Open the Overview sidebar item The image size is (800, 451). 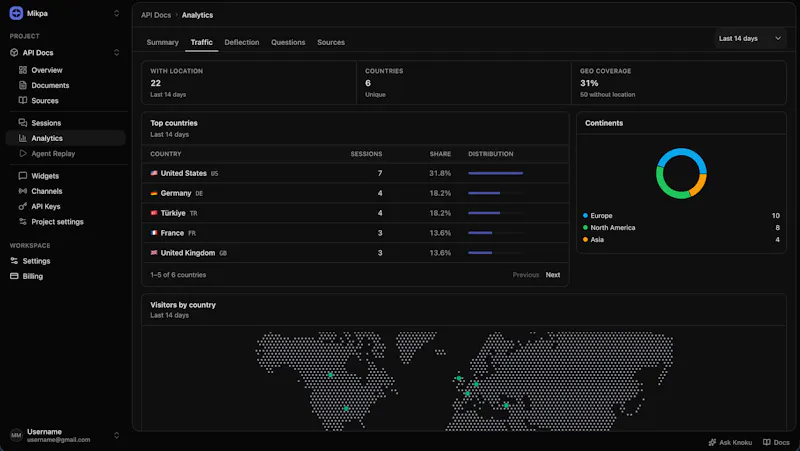tap(65, 70)
